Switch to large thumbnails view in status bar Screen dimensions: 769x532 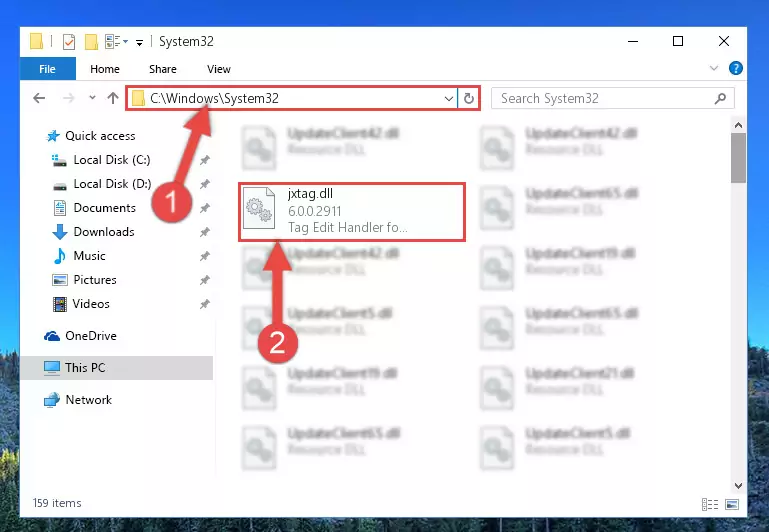point(732,504)
